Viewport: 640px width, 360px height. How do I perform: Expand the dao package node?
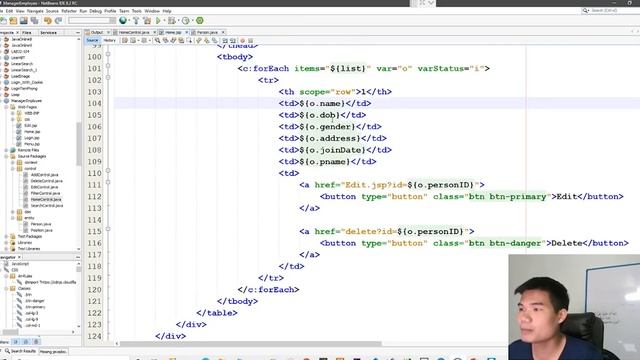tap(13, 212)
